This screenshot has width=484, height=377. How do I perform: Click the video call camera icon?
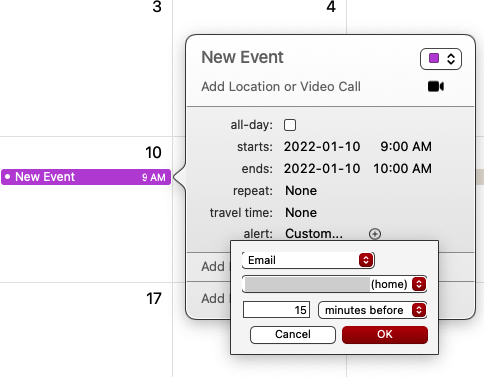click(x=436, y=87)
